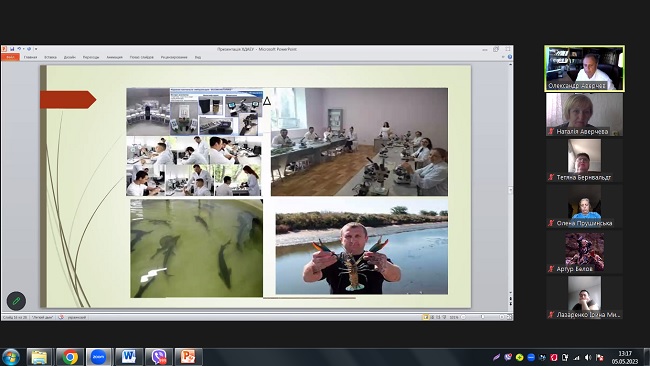Open Word from the taskbar
This screenshot has width=650, height=366.
coord(129,356)
